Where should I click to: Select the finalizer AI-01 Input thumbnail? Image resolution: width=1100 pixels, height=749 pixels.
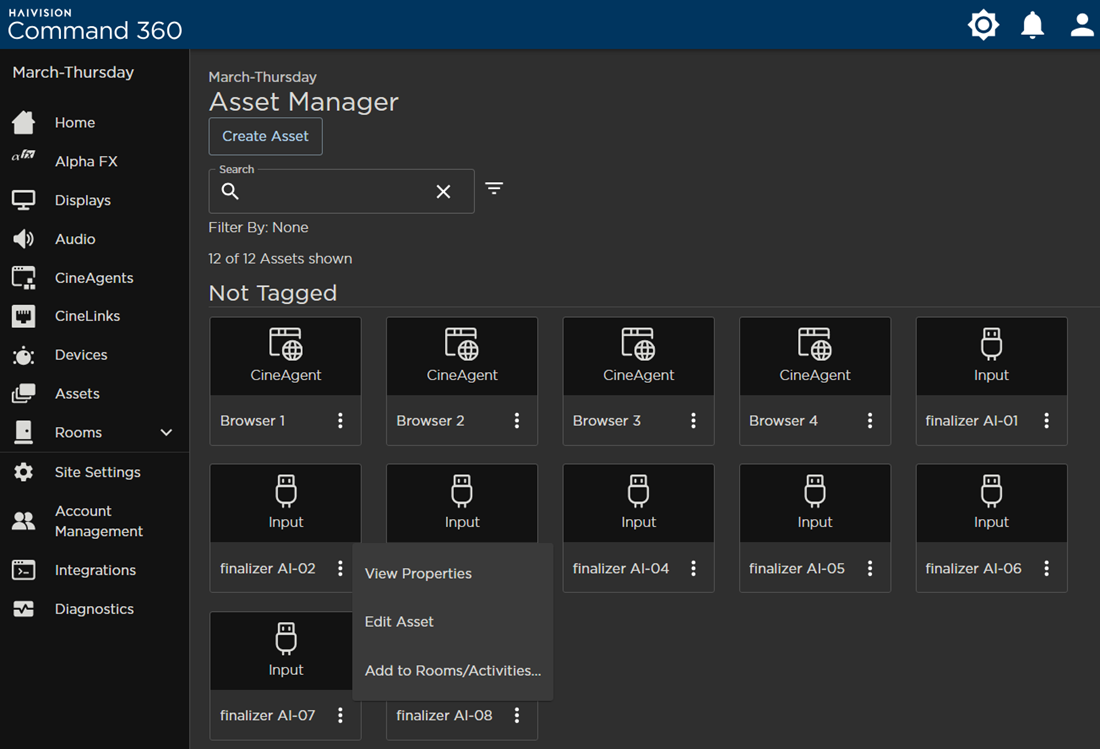[x=991, y=356]
